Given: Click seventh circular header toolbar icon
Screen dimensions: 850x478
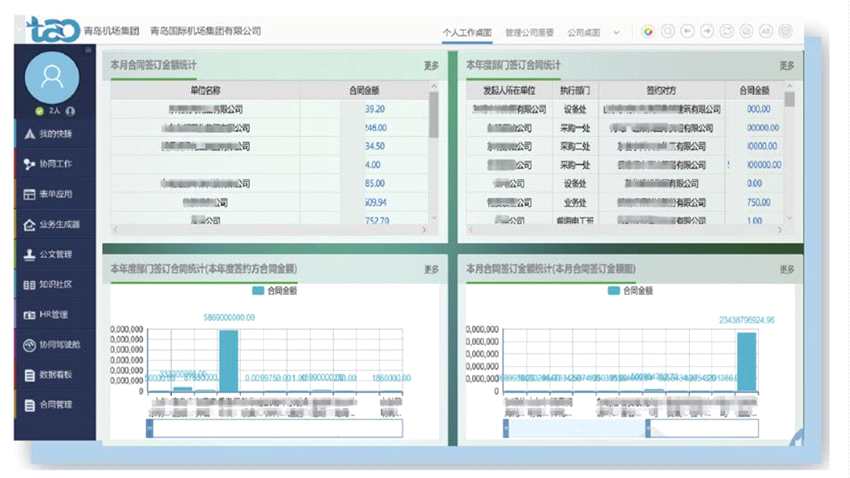Looking at the screenshot, I should click(x=766, y=31).
